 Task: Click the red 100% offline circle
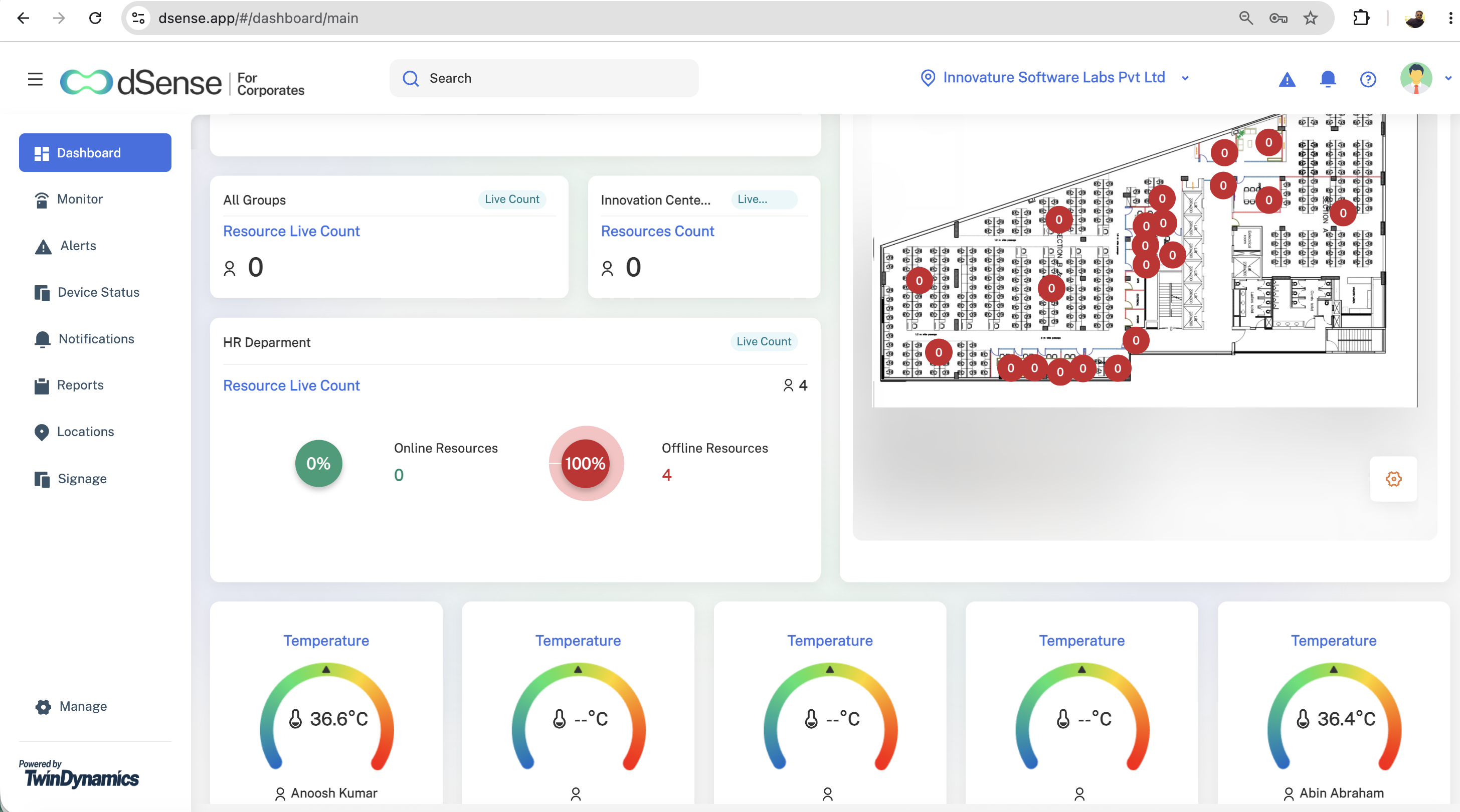pyautogui.click(x=586, y=464)
